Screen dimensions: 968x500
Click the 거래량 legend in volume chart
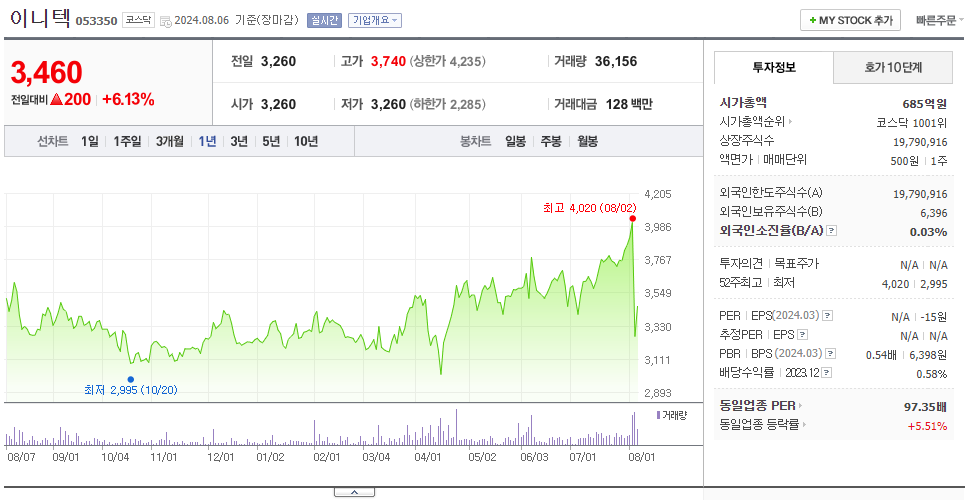click(x=672, y=415)
